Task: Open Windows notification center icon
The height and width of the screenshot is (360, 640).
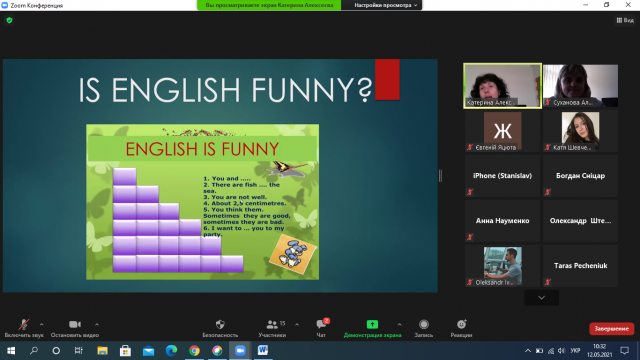Action: 624,351
